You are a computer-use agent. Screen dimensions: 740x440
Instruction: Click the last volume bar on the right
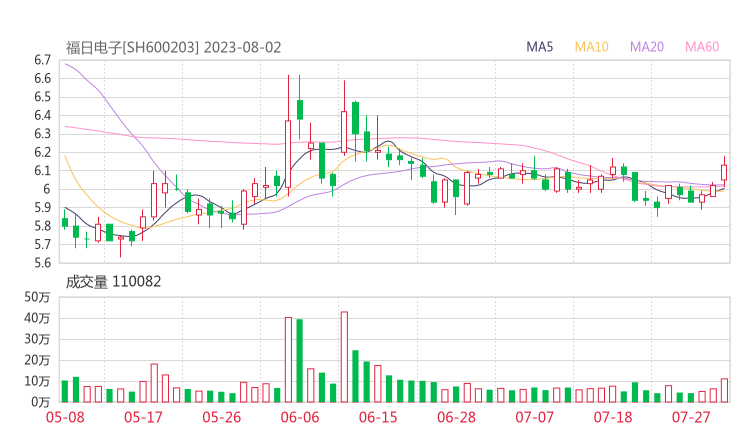pyautogui.click(x=724, y=390)
